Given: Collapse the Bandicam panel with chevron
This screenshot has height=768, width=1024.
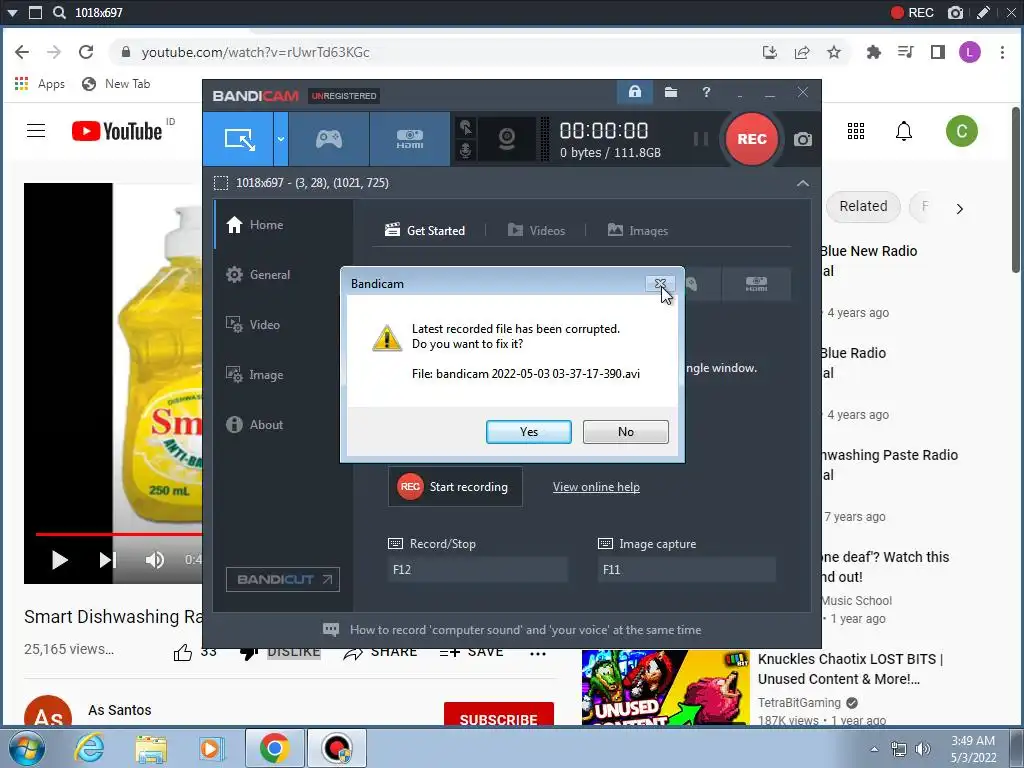Looking at the screenshot, I should pos(803,184).
